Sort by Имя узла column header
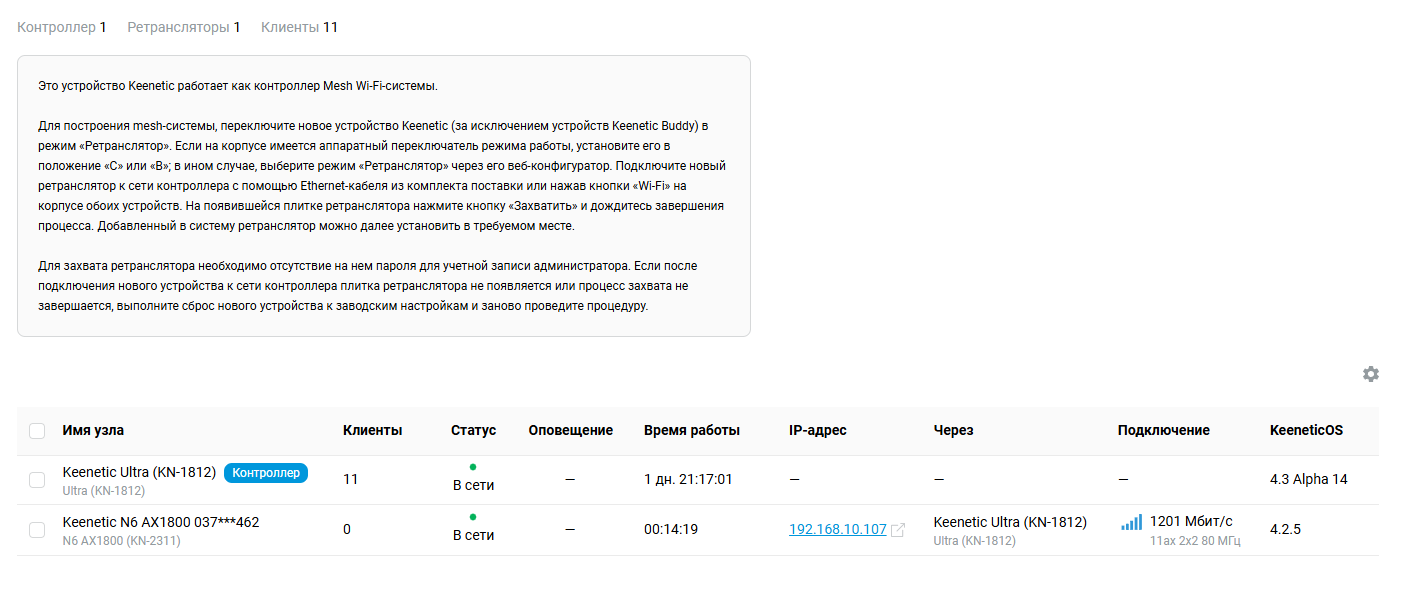The height and width of the screenshot is (592, 1402). (93, 430)
